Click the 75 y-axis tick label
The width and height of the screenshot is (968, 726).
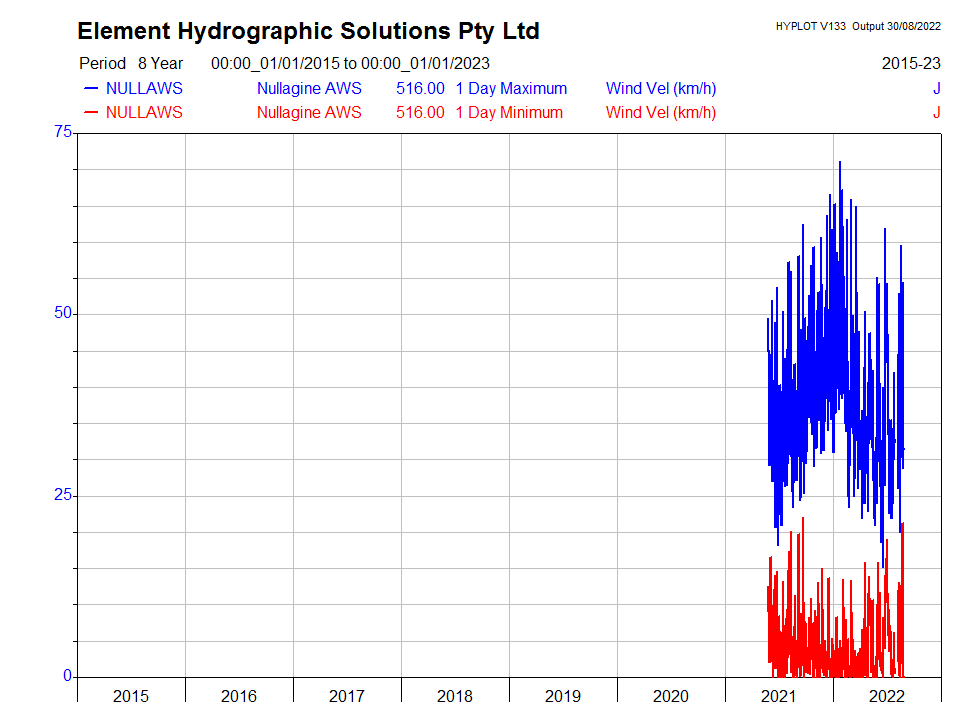pyautogui.click(x=63, y=132)
